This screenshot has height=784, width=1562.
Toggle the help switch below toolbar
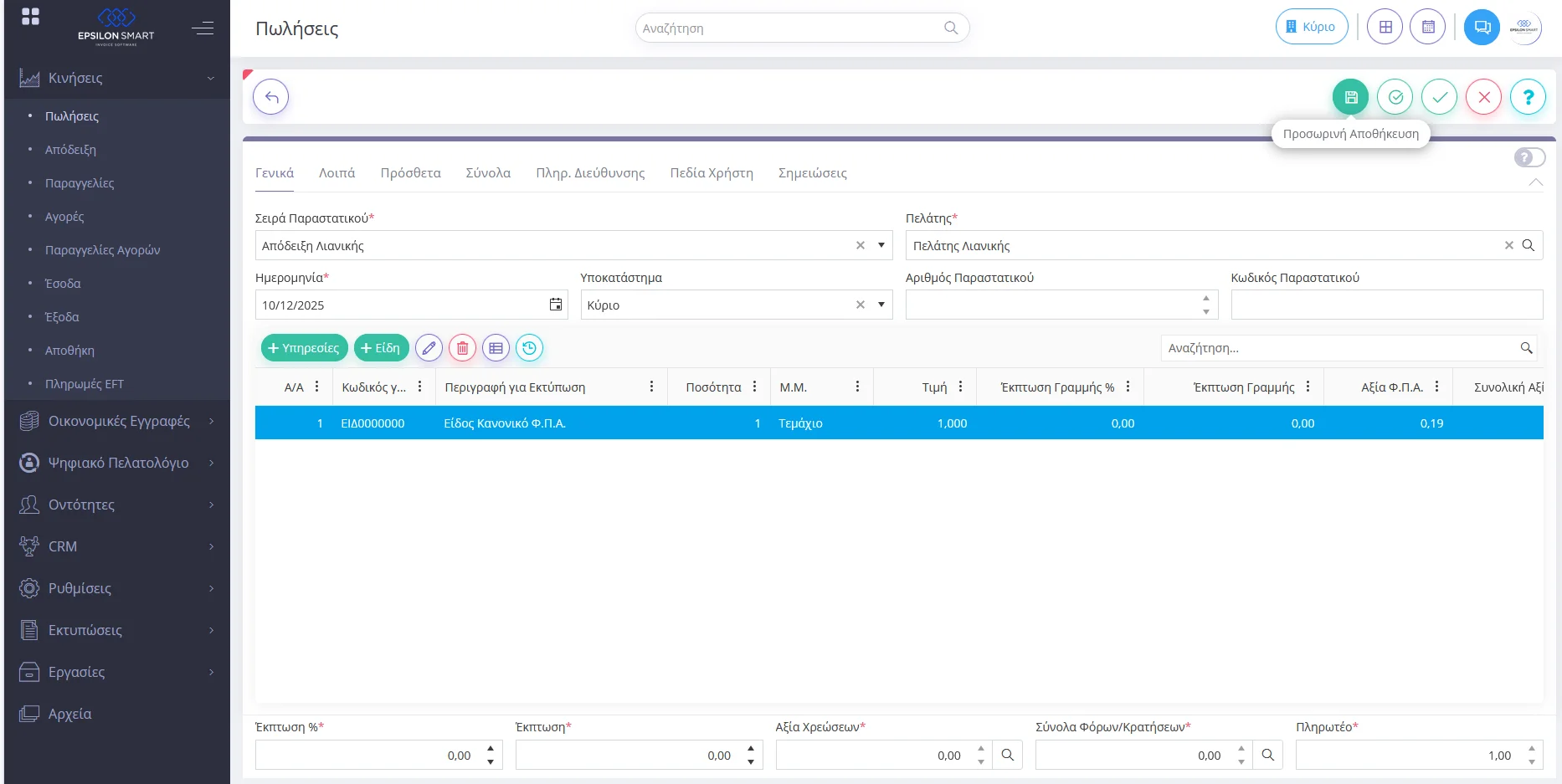point(1529,157)
